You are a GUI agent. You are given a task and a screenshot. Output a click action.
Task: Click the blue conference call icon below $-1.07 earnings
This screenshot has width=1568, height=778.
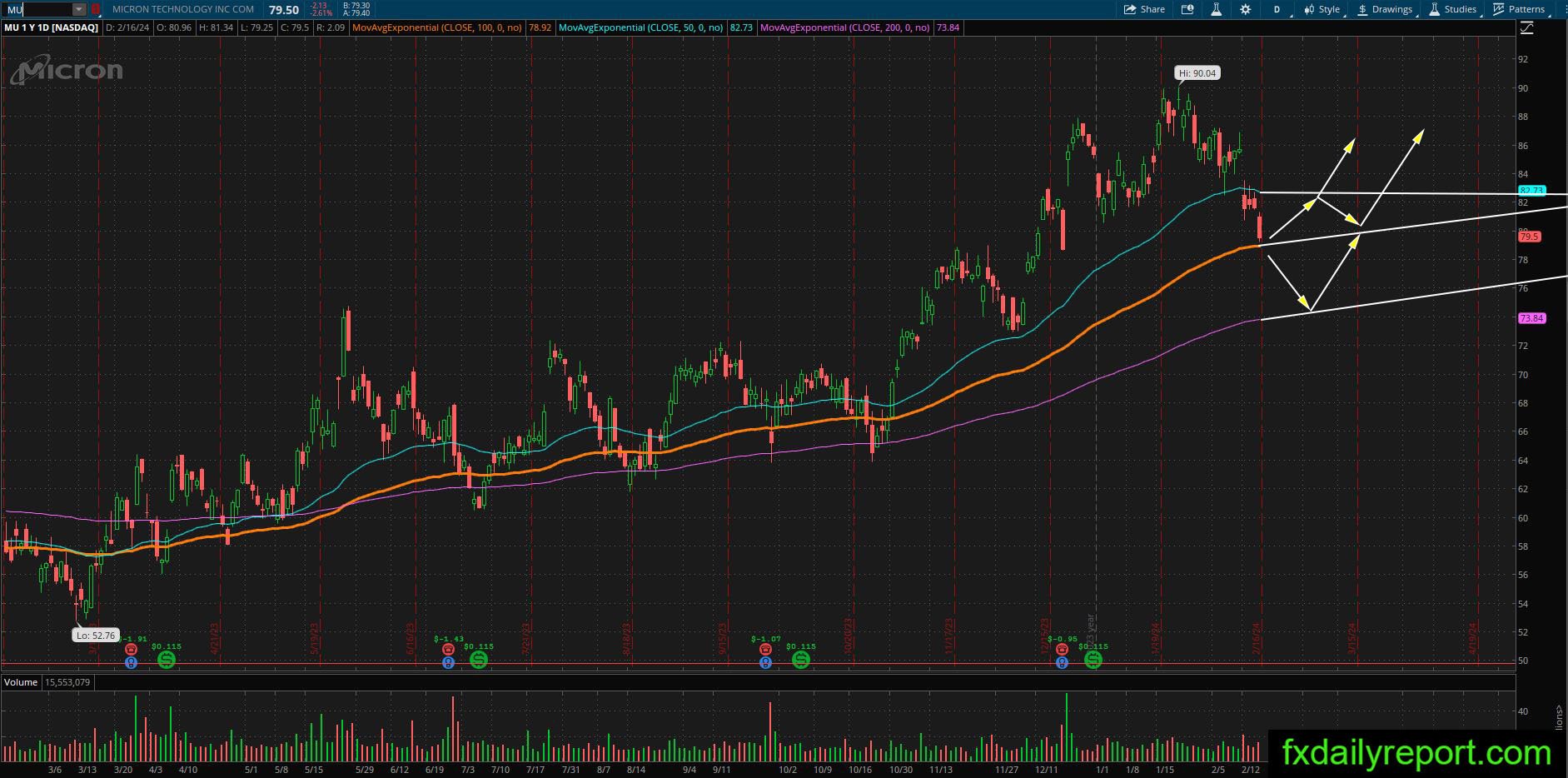pyautogui.click(x=765, y=662)
